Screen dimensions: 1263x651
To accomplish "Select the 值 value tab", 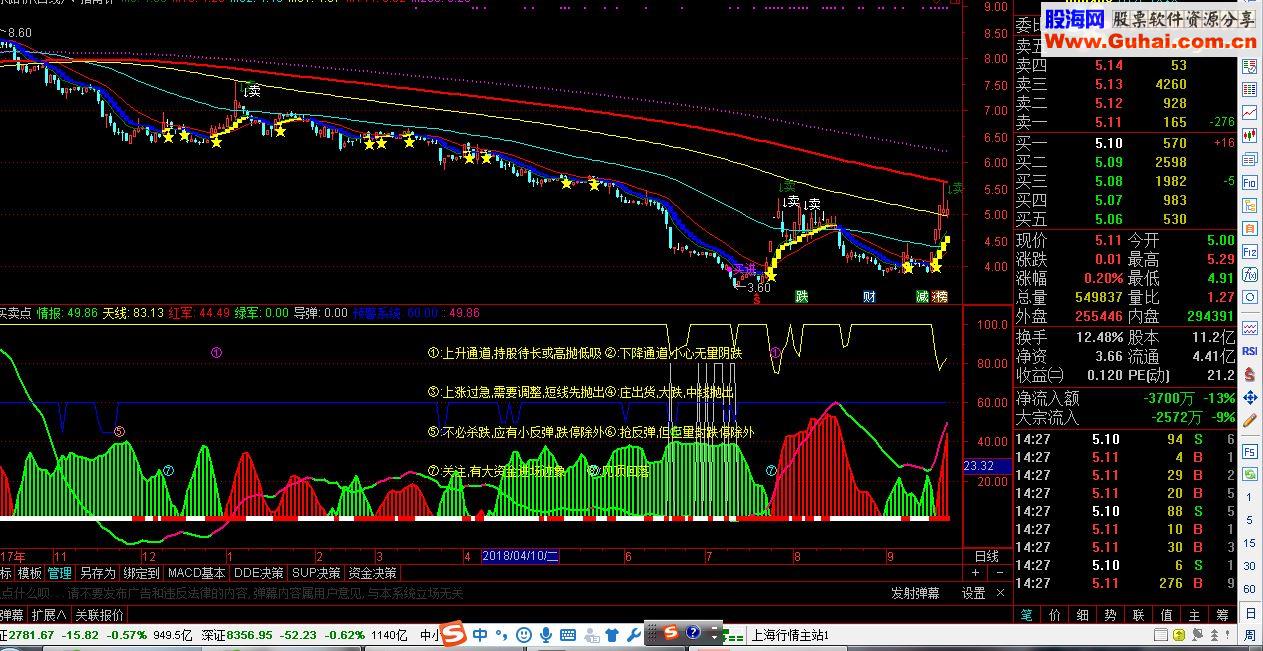I will [1166, 615].
